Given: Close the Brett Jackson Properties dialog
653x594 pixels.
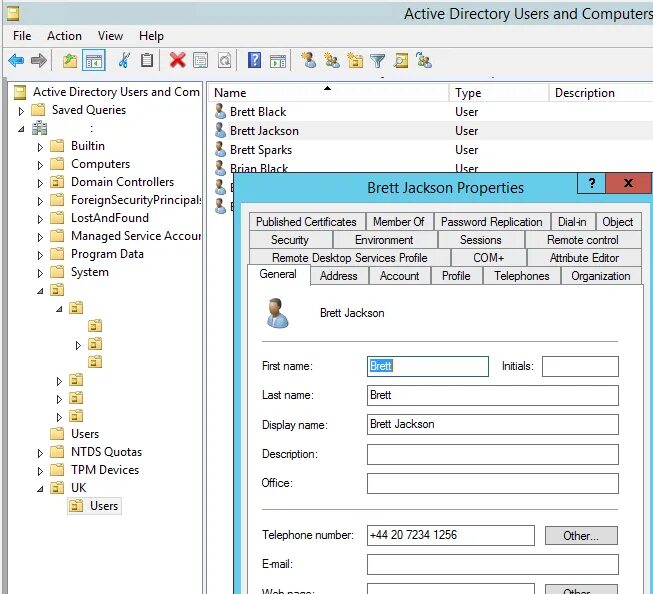Looking at the screenshot, I should [628, 183].
